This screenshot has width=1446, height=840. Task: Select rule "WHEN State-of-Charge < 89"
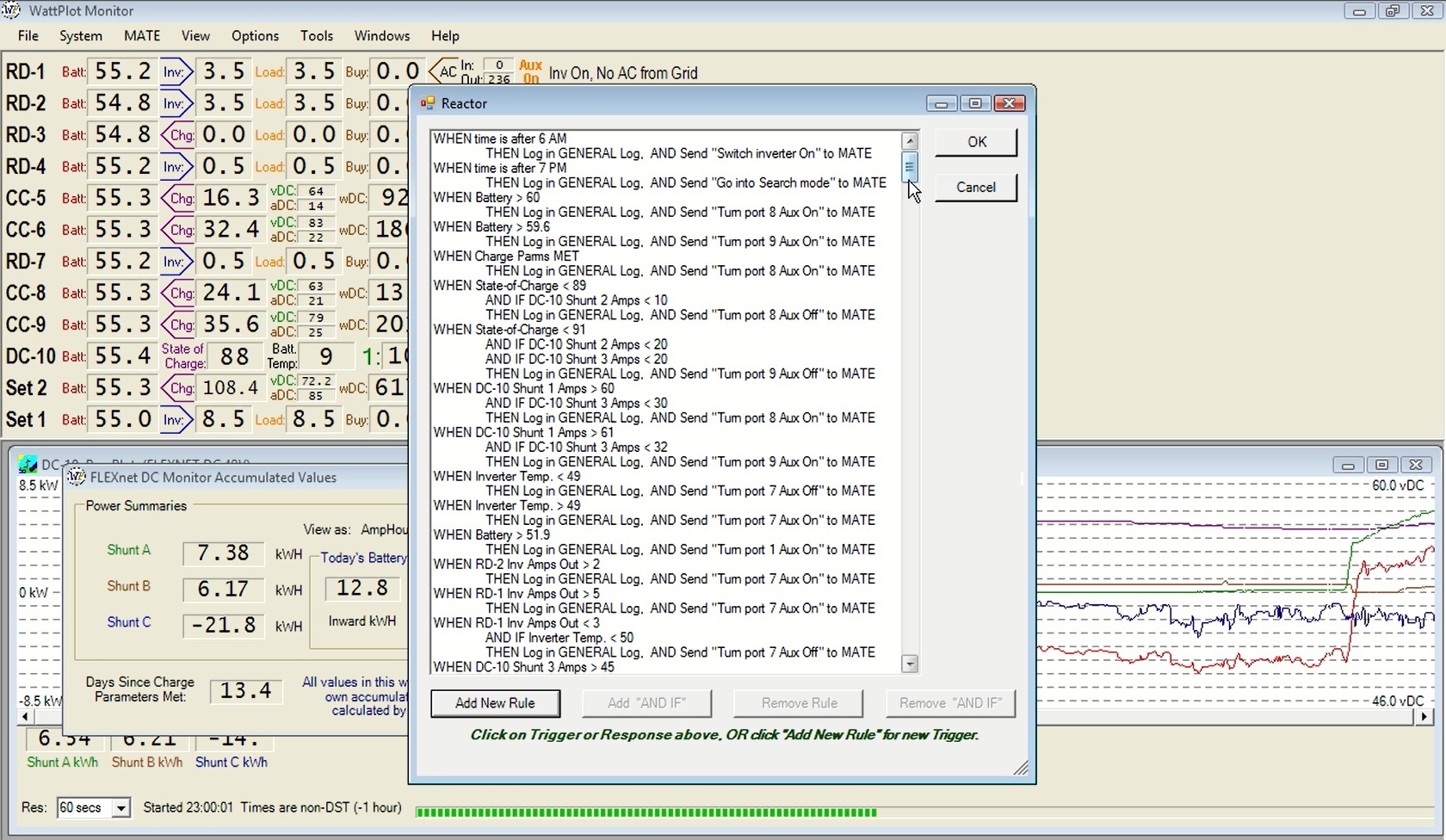click(x=510, y=285)
